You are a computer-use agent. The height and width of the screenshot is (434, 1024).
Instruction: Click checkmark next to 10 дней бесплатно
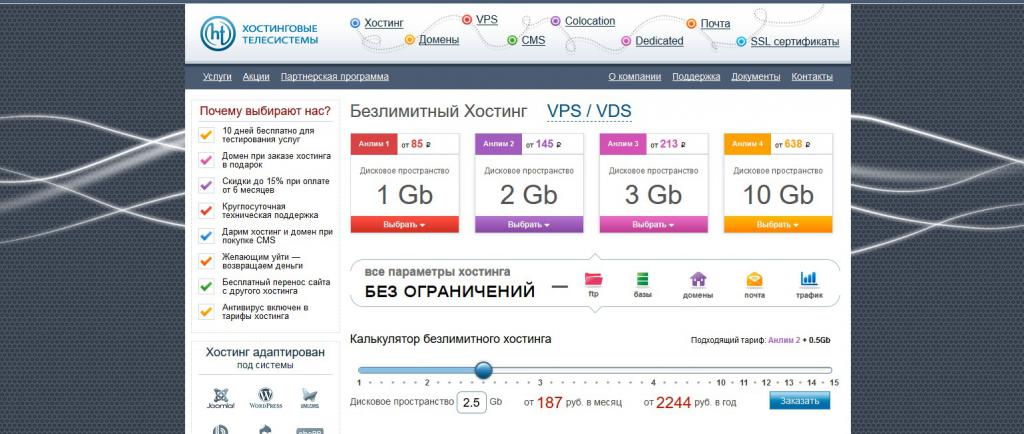coord(206,135)
